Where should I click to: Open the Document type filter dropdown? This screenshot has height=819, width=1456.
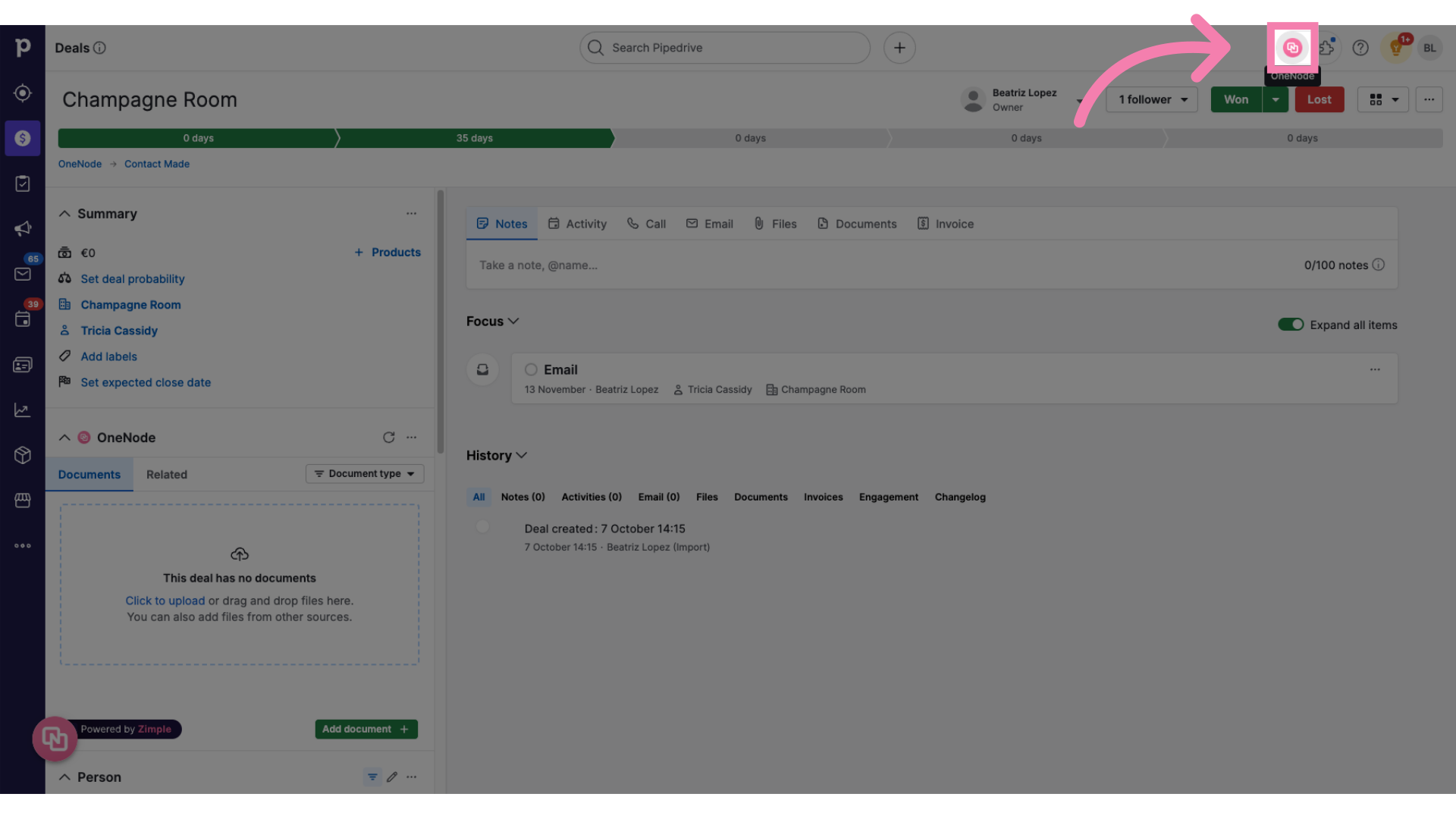click(x=364, y=473)
